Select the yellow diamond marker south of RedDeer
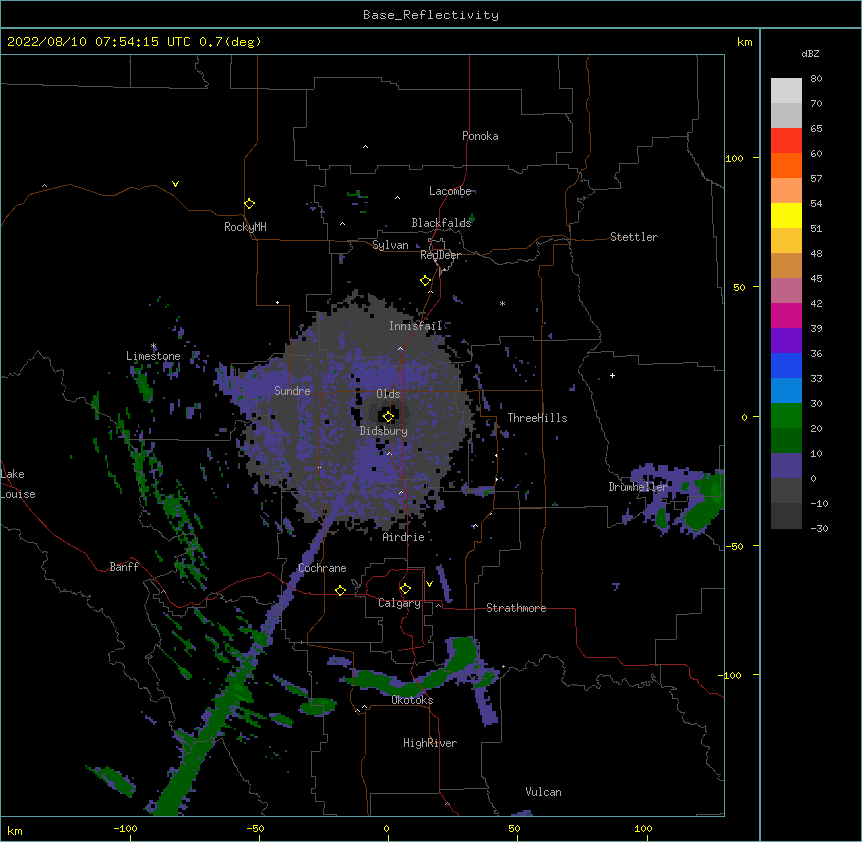The image size is (862, 842). [425, 281]
